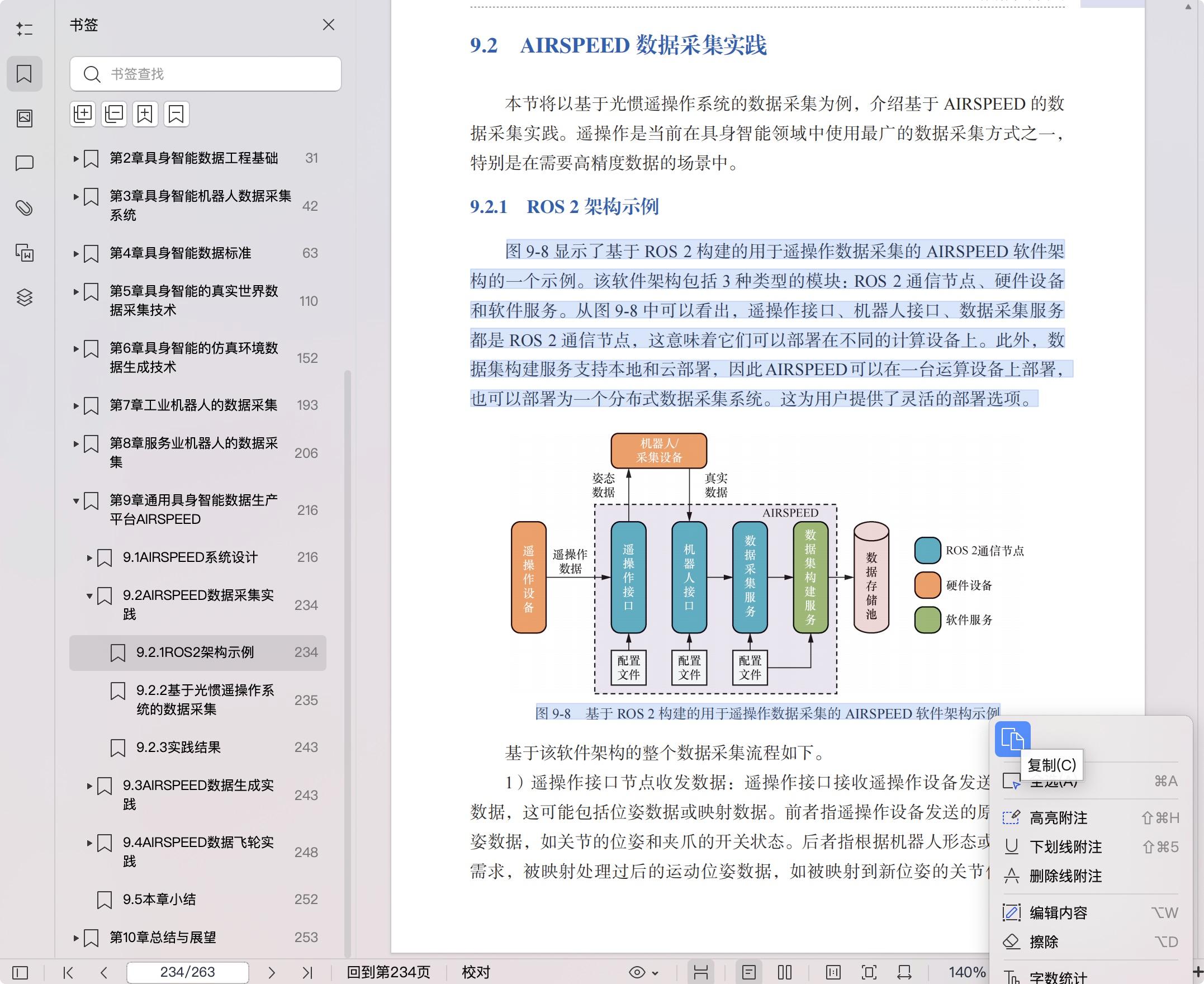Choose 下划线附注 from context menu
Screen dimensions: 1204x984
(1090, 847)
